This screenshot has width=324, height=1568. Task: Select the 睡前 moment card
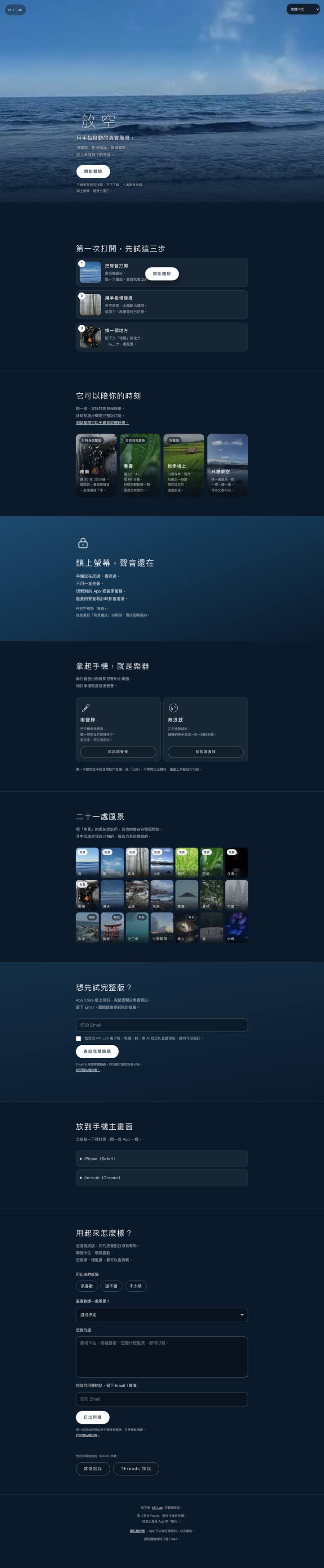(x=96, y=465)
